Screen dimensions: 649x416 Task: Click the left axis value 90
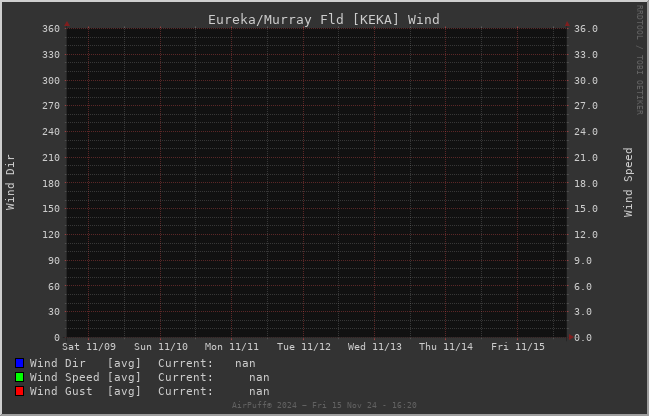[x=54, y=261]
